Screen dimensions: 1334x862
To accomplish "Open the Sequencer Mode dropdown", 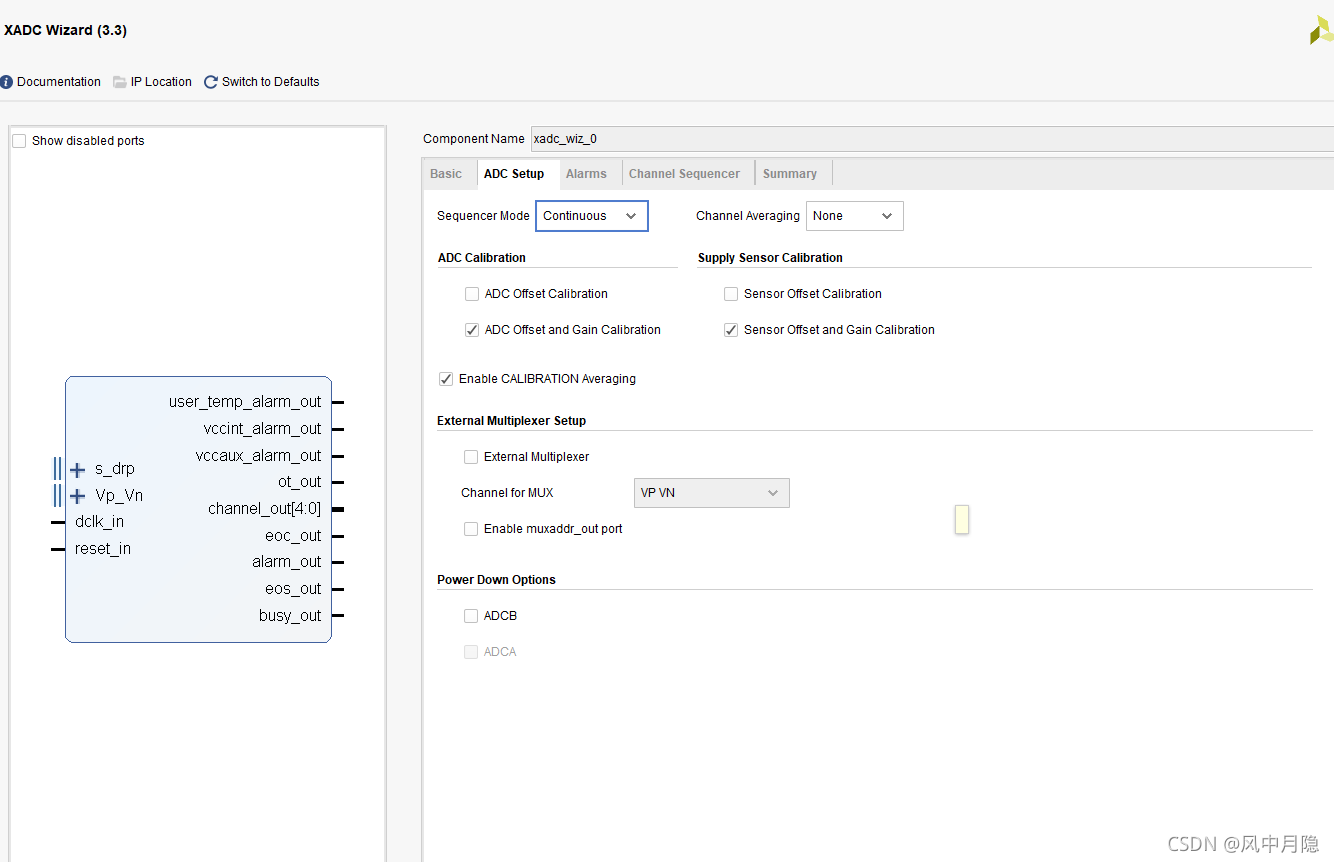I will (x=592, y=216).
